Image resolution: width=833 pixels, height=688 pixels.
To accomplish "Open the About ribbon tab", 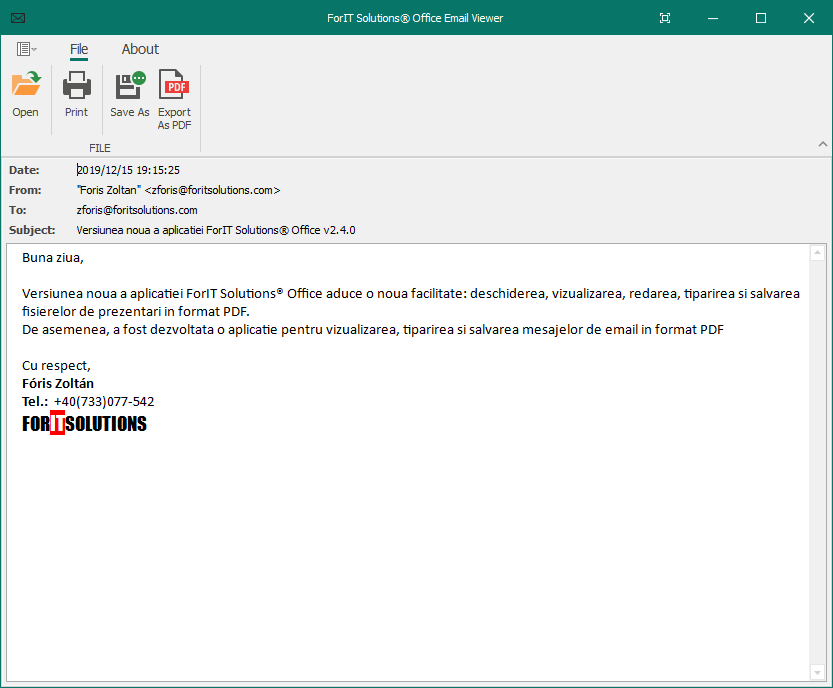I will point(140,49).
